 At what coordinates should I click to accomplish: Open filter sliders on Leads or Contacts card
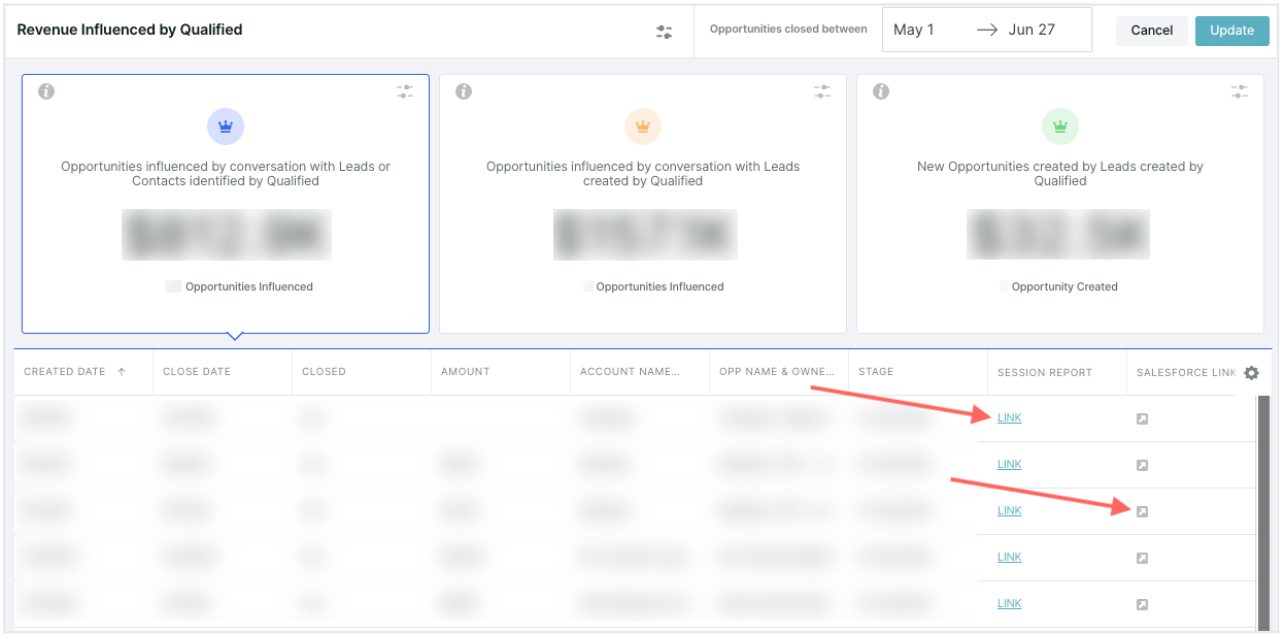(405, 91)
